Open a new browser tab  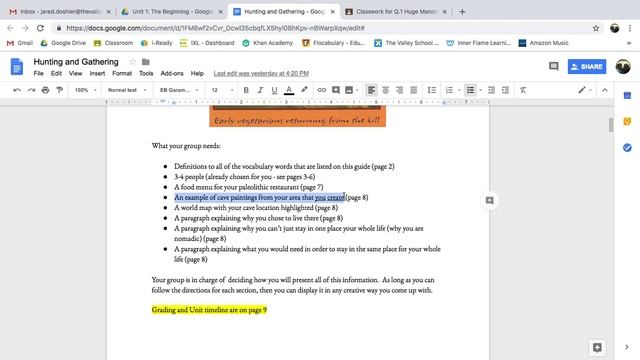coord(462,12)
